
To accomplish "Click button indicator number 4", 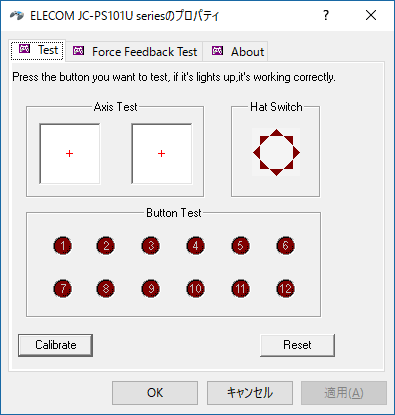I will pos(196,246).
